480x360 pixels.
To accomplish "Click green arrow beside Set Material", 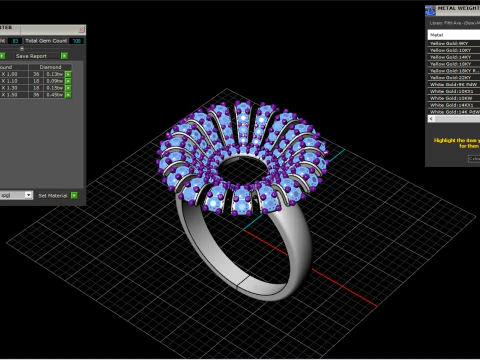I will 74,195.
